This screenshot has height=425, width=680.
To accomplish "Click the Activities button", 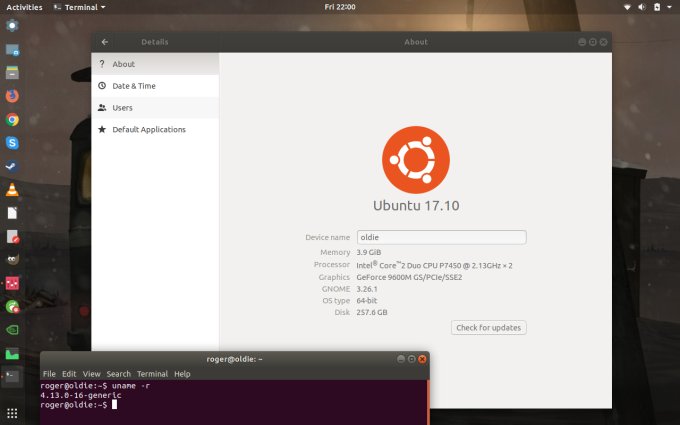I will 24,7.
